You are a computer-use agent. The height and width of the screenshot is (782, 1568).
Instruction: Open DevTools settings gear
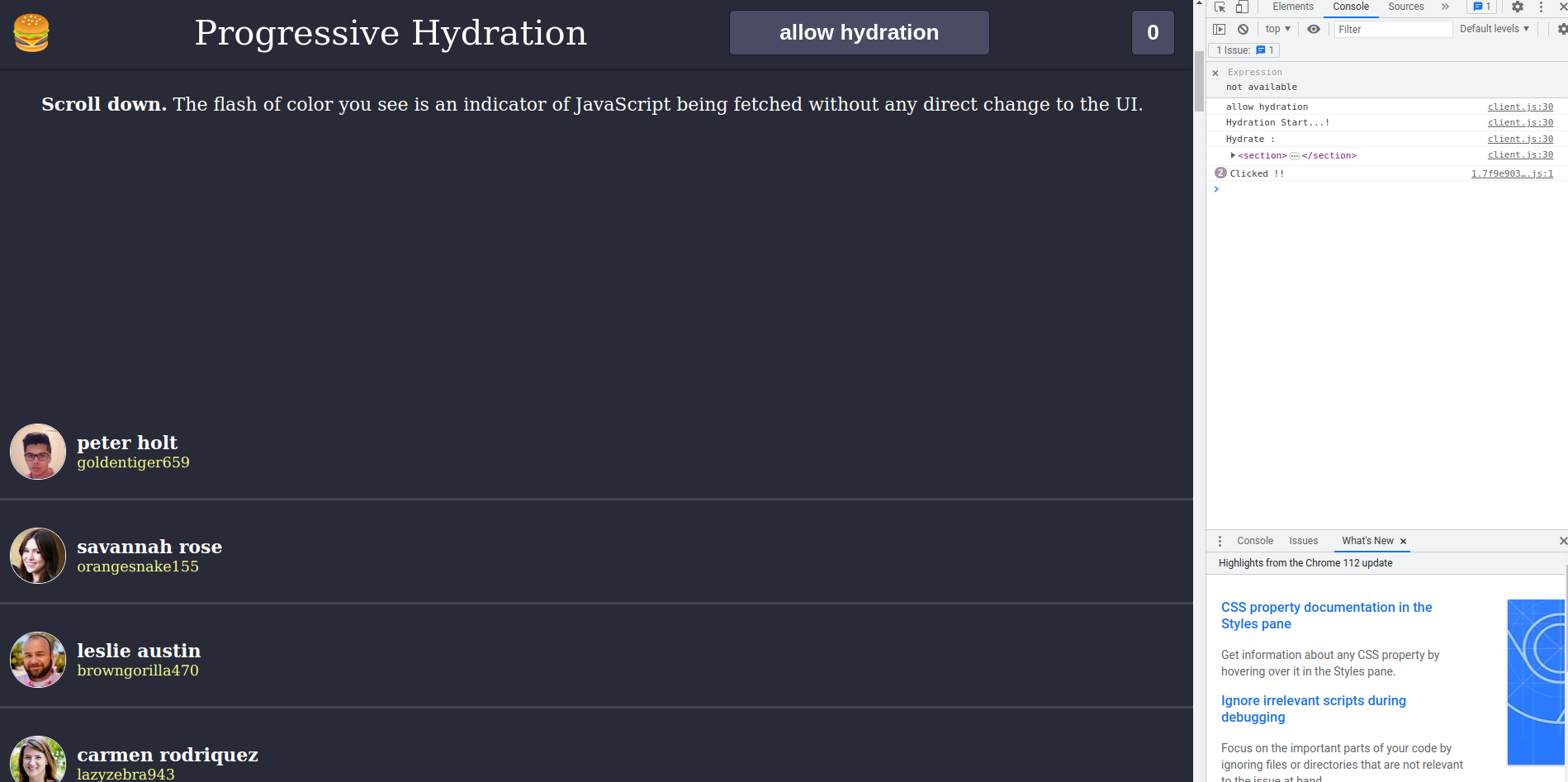[x=1518, y=7]
